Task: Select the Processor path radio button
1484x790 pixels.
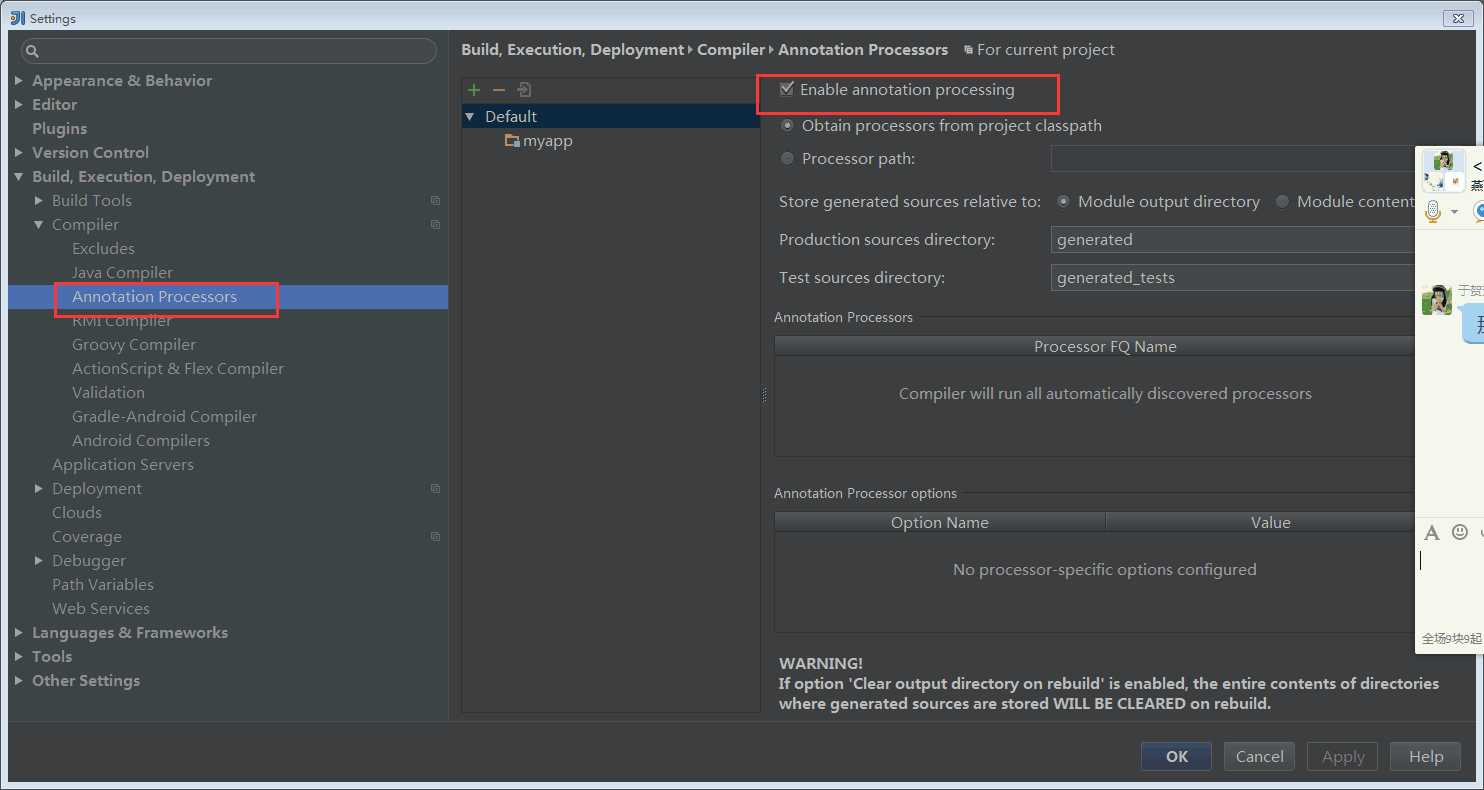Action: click(788, 158)
